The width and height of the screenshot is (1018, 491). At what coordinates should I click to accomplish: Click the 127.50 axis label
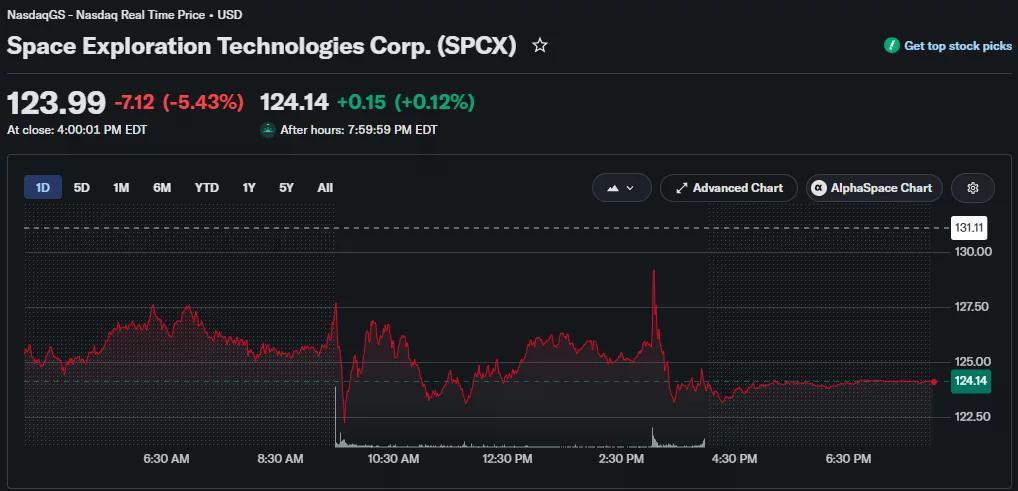point(972,307)
